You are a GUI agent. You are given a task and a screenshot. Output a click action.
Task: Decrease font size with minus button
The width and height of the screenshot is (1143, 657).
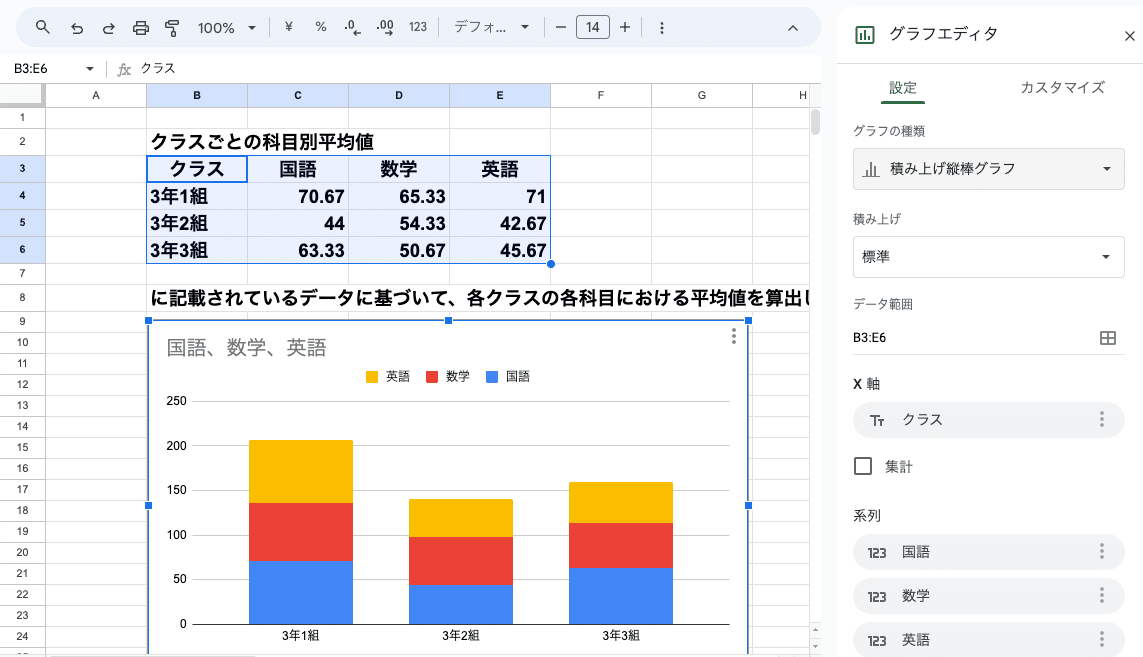(561, 27)
